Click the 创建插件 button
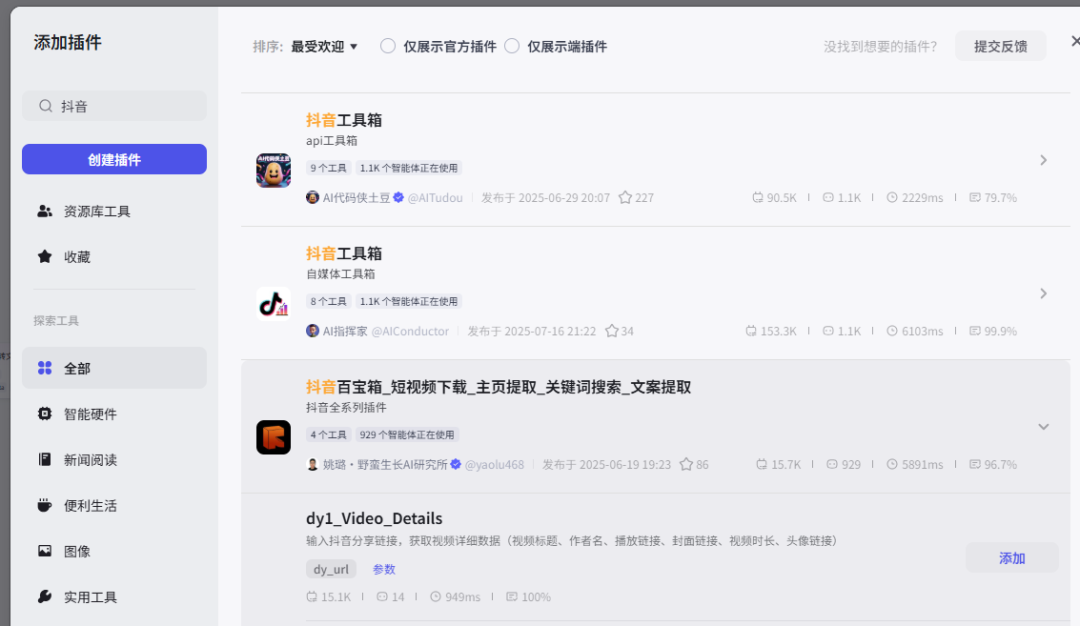Viewport: 1080px width, 626px height. 114,160
